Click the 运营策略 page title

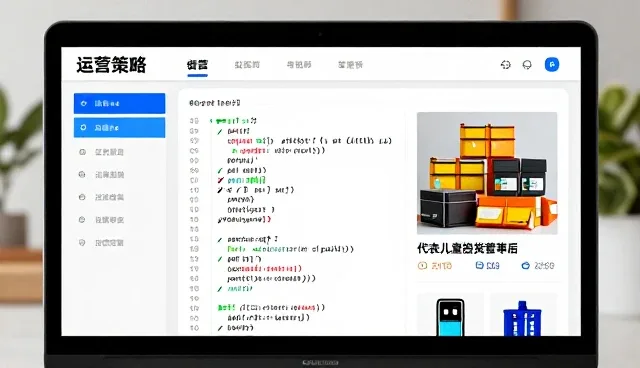(111, 65)
